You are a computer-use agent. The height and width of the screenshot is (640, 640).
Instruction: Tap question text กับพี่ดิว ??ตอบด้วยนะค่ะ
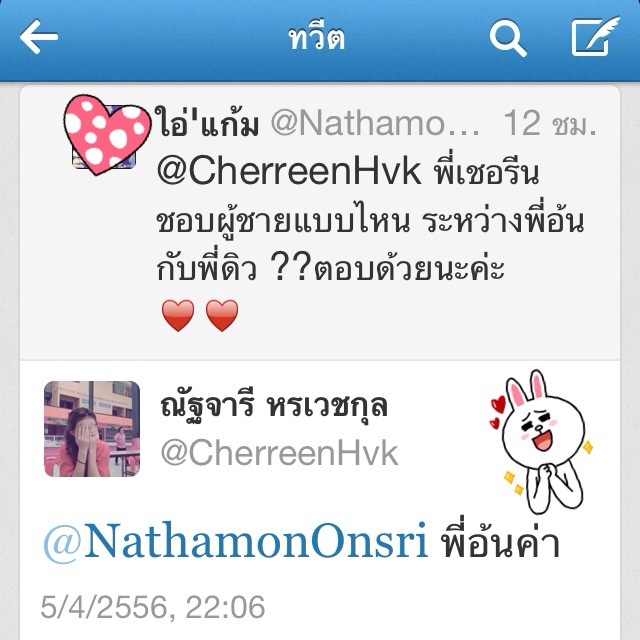331,269
